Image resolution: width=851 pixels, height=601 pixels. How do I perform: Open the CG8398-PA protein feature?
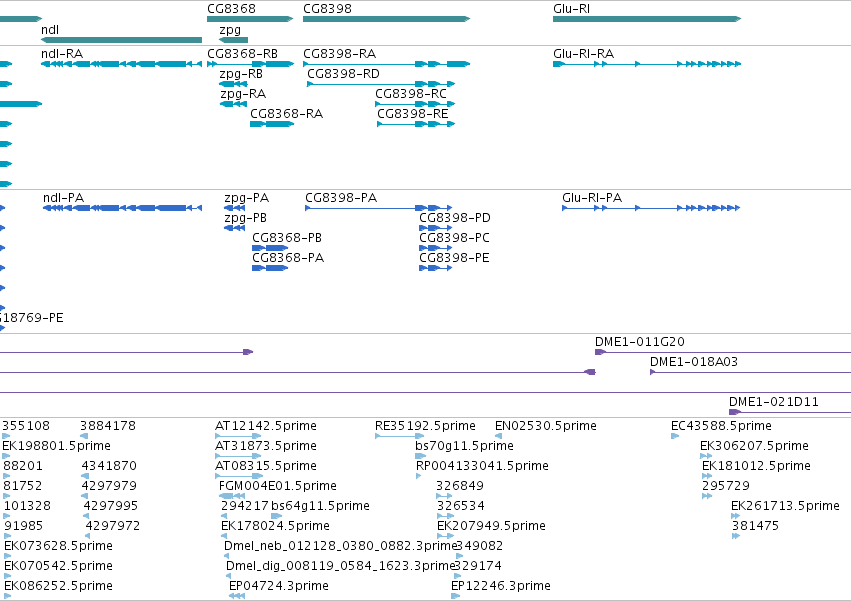[x=378, y=208]
